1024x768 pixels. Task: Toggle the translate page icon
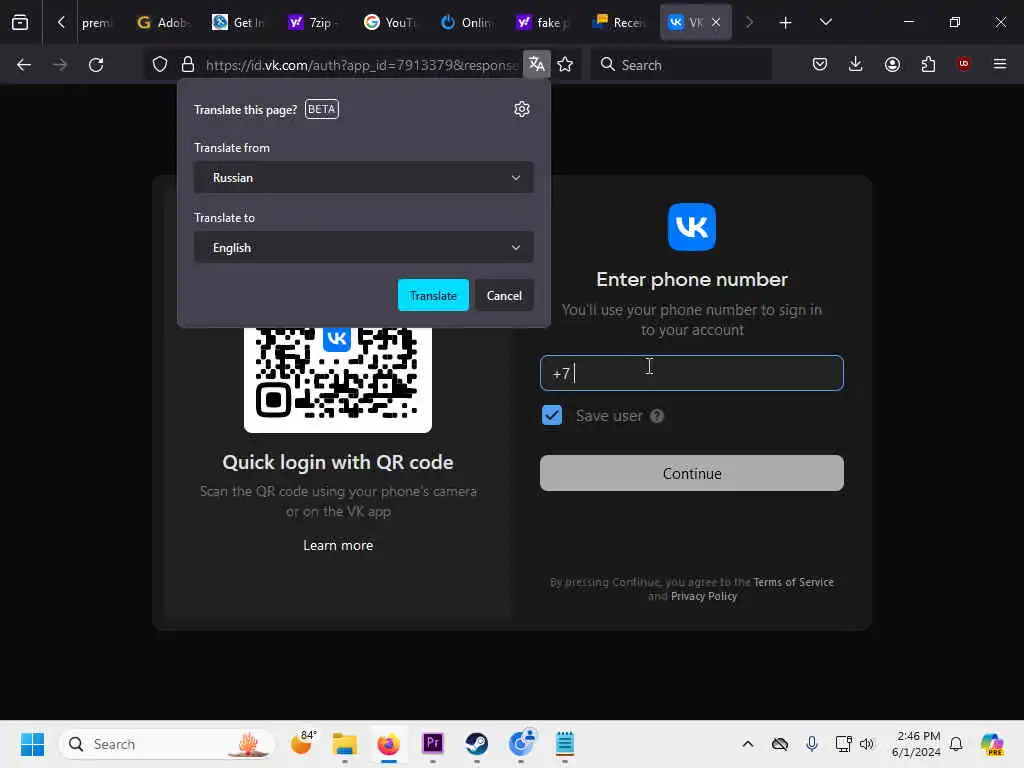coord(537,64)
